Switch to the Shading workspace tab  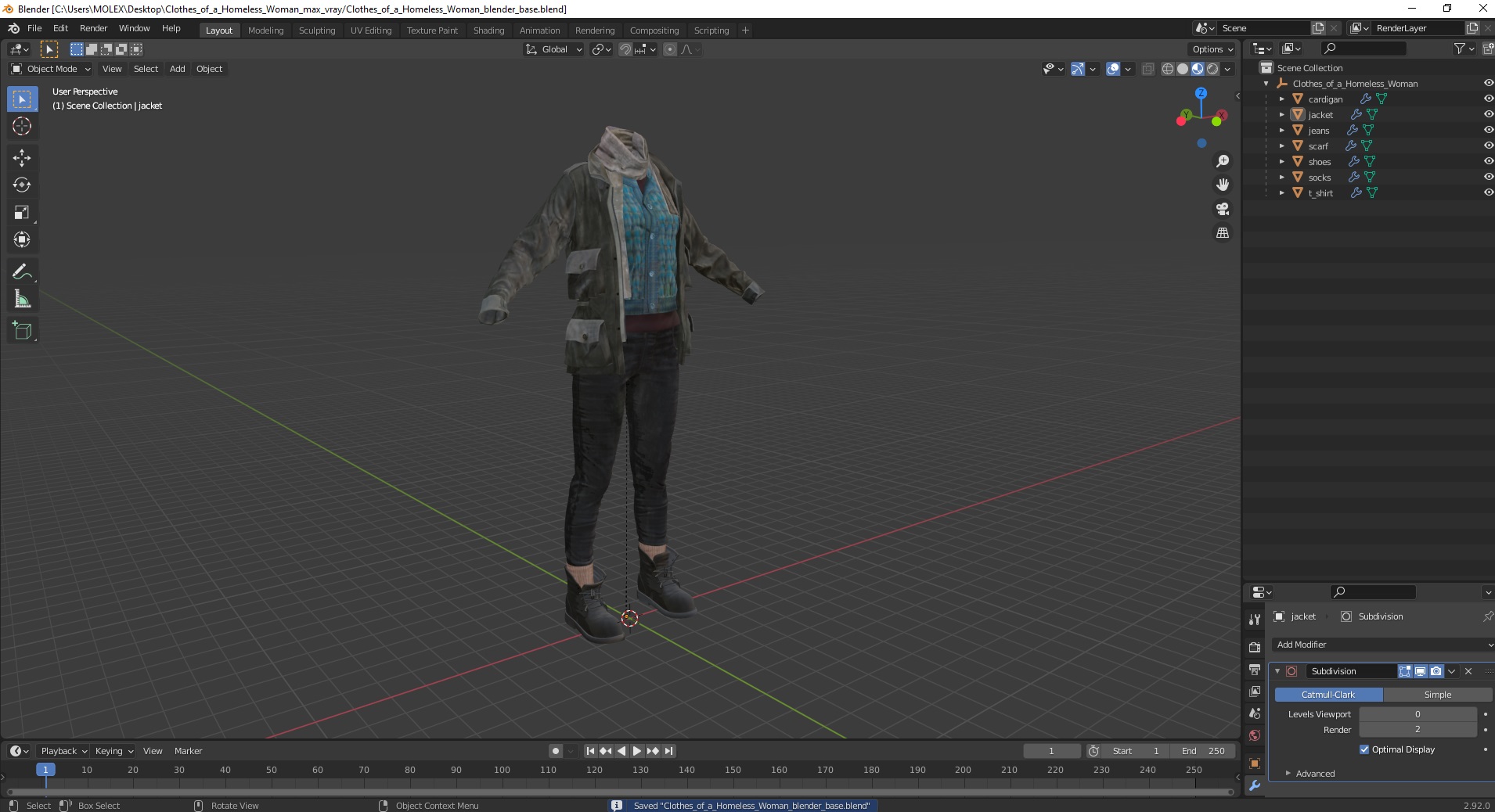(488, 31)
